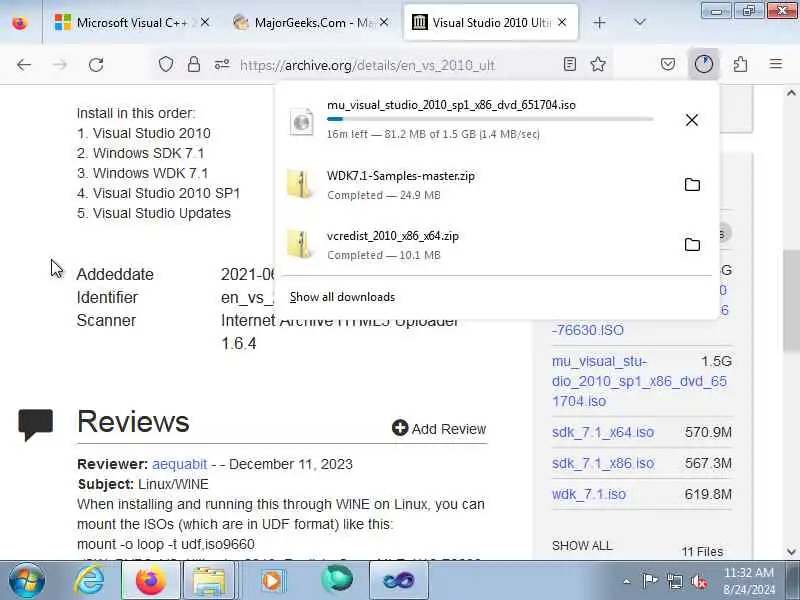The width and height of the screenshot is (800, 600).
Task: View site security padlock info
Action: tap(194, 64)
